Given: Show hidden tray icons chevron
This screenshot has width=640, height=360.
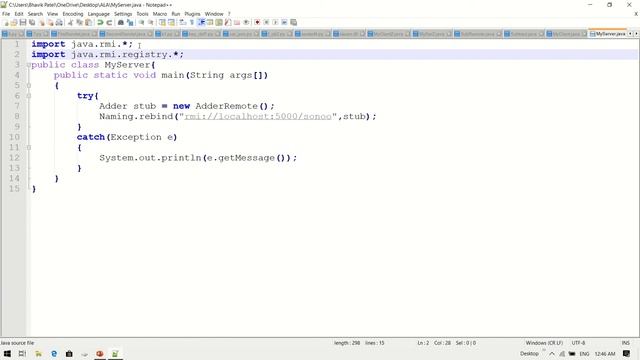Looking at the screenshot, I should 552,354.
